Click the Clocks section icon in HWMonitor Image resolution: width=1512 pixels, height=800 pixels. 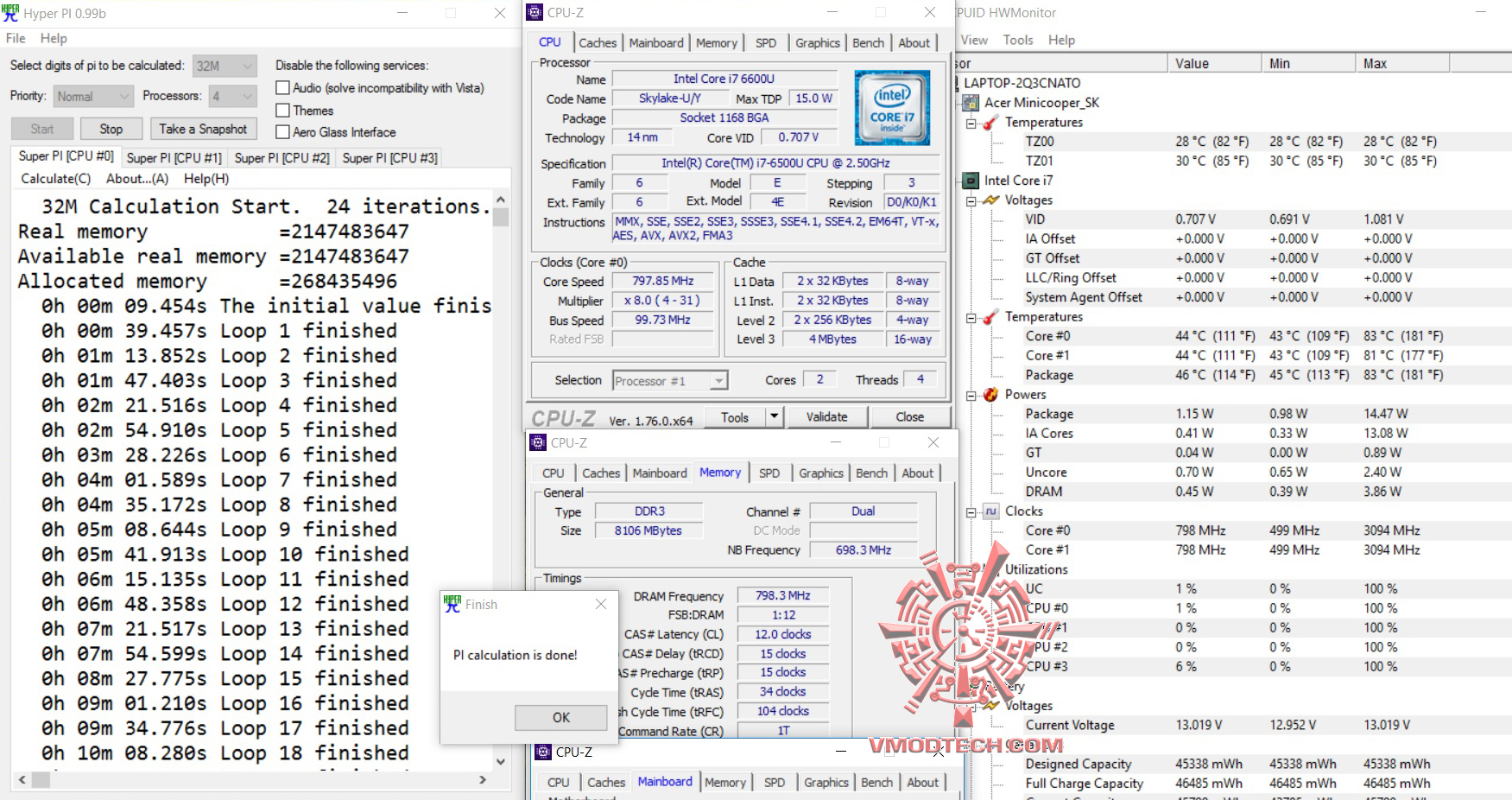point(990,511)
